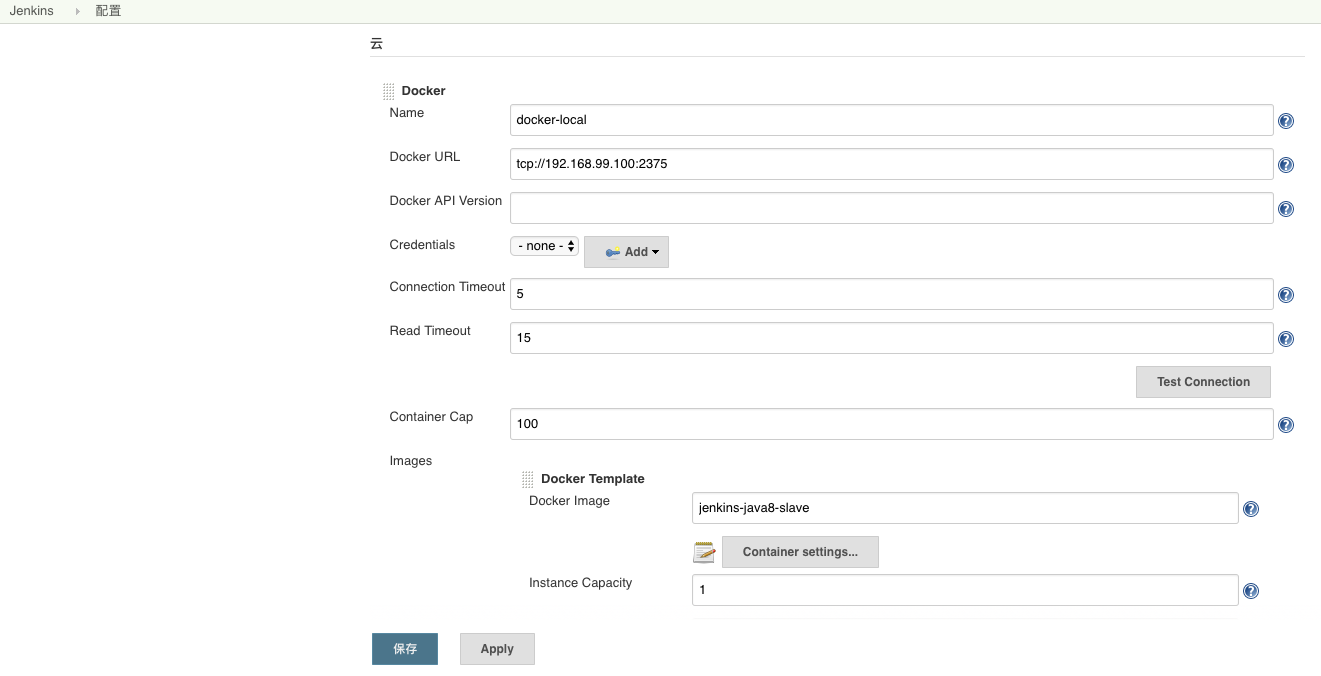This screenshot has height=676, width=1321.
Task: Open help for Container Cap
Action: [x=1286, y=425]
